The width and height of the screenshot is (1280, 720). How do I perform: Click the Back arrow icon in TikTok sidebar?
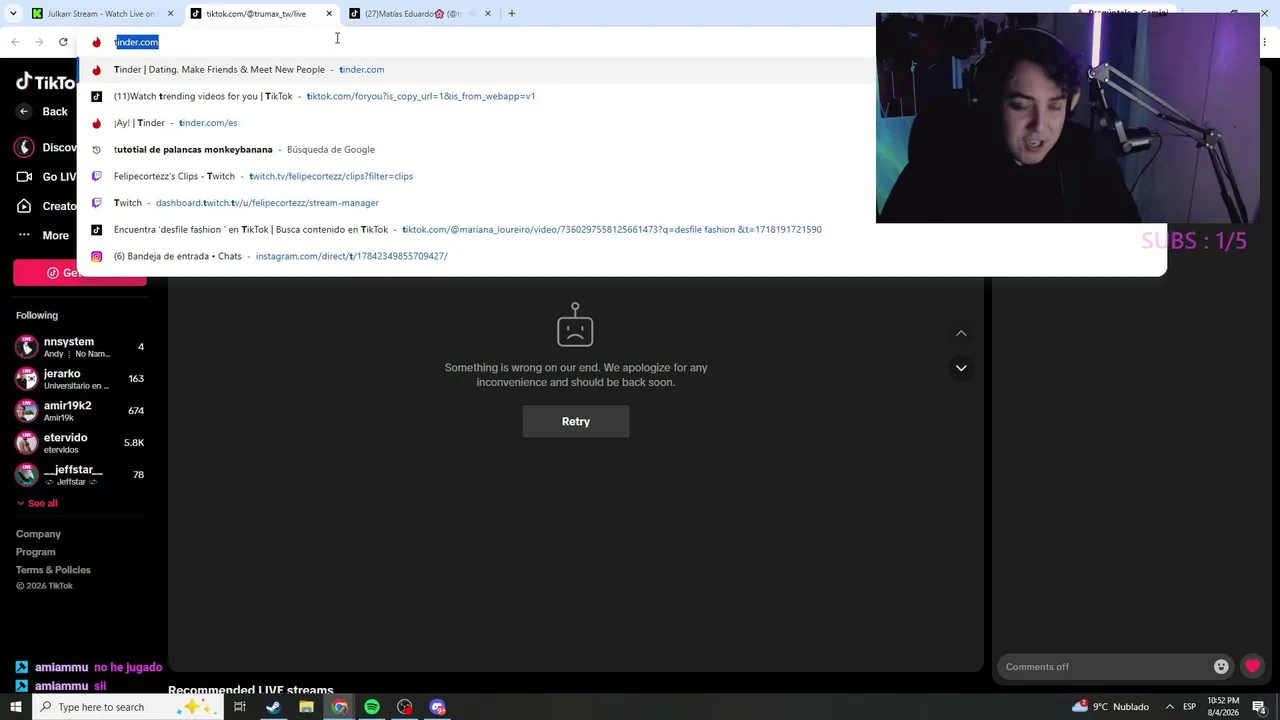pyautogui.click(x=24, y=112)
